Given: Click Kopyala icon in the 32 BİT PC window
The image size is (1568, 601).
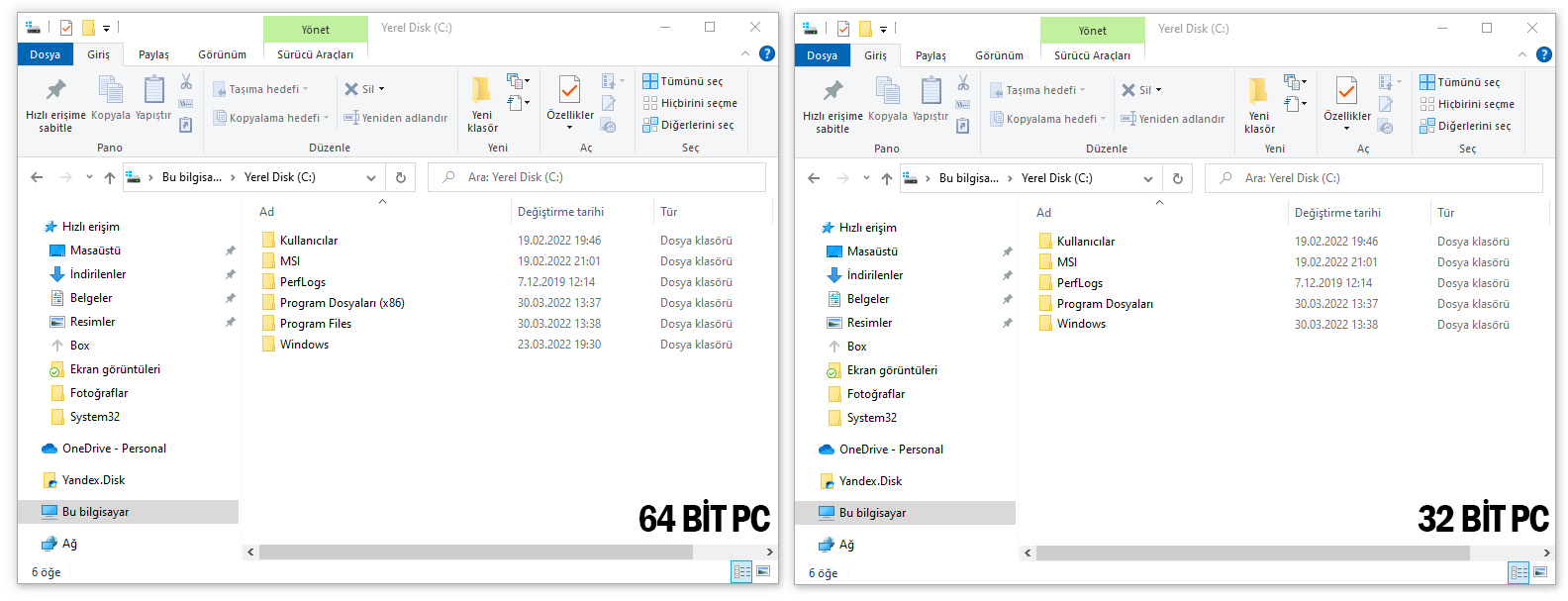Looking at the screenshot, I should pyautogui.click(x=888, y=91).
